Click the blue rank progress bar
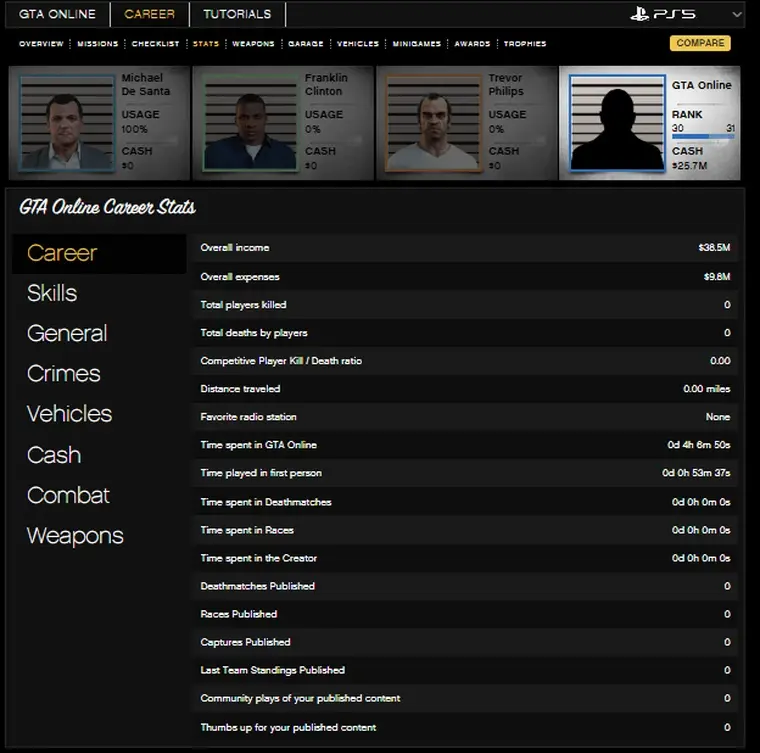 tap(702, 137)
